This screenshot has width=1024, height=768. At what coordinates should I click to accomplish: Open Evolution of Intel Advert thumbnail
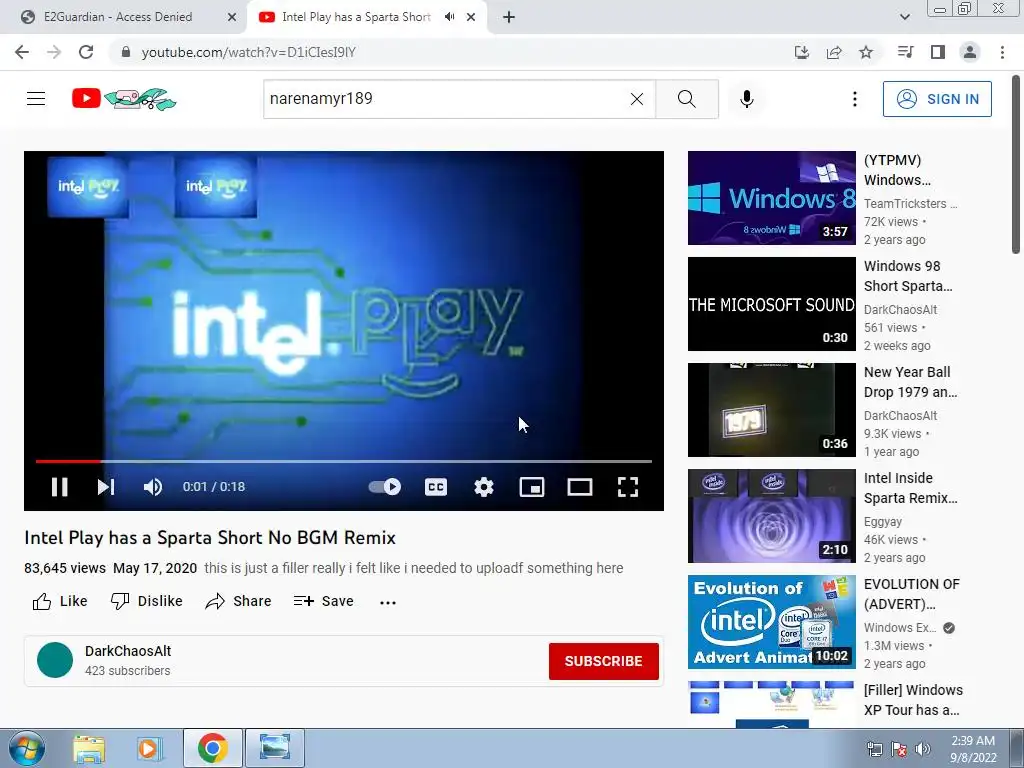pyautogui.click(x=771, y=622)
